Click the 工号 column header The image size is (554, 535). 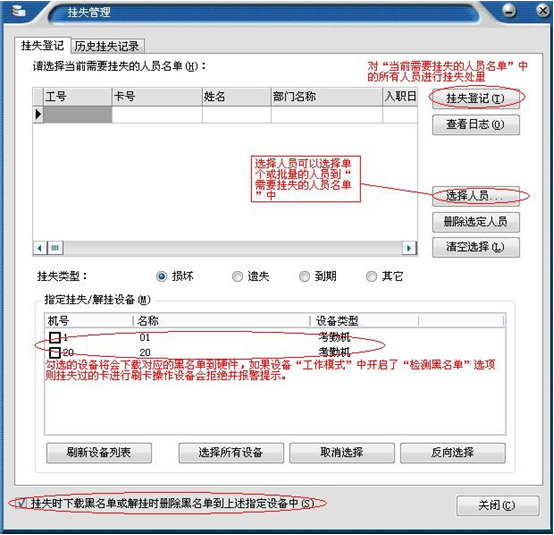[77, 96]
